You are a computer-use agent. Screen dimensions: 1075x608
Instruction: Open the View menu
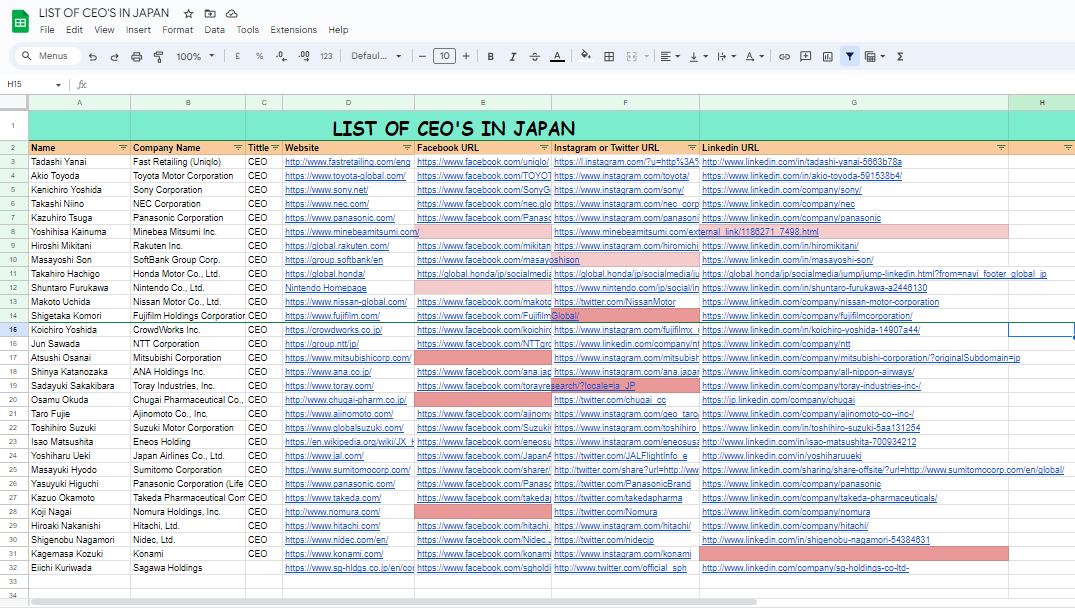click(104, 29)
